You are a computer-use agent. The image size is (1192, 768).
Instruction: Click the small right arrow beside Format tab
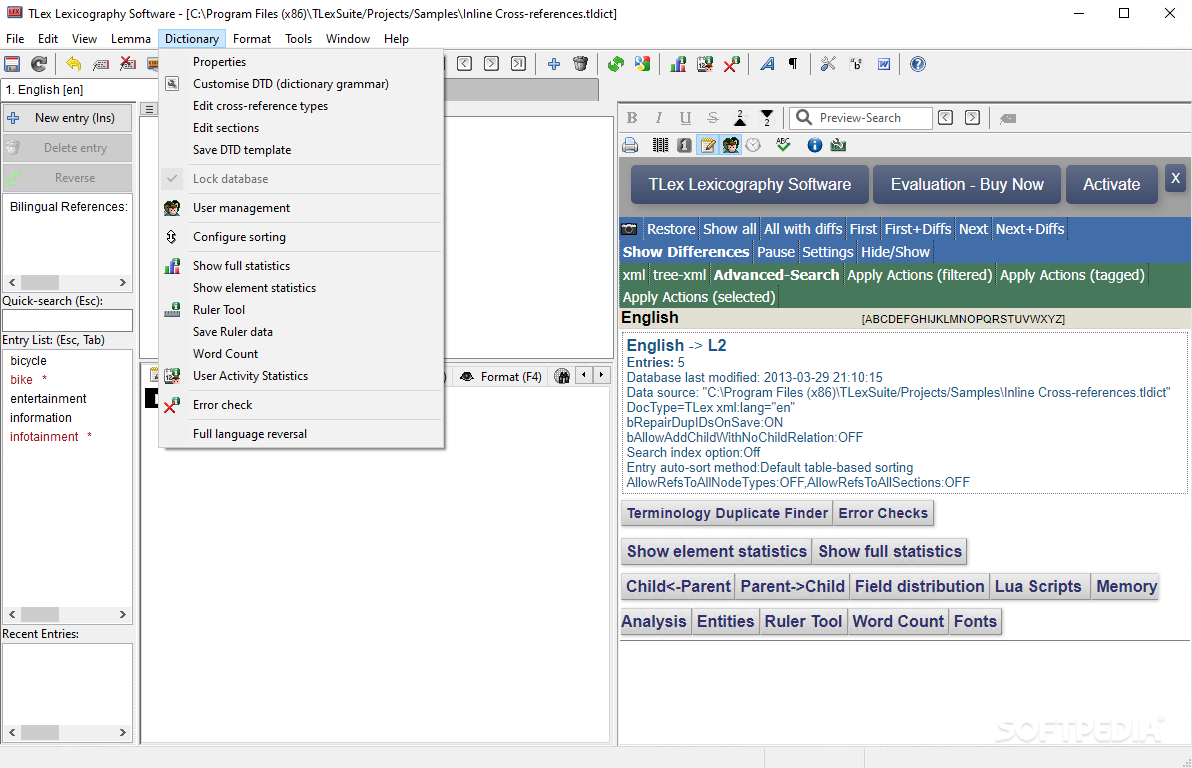pyautogui.click(x=601, y=374)
